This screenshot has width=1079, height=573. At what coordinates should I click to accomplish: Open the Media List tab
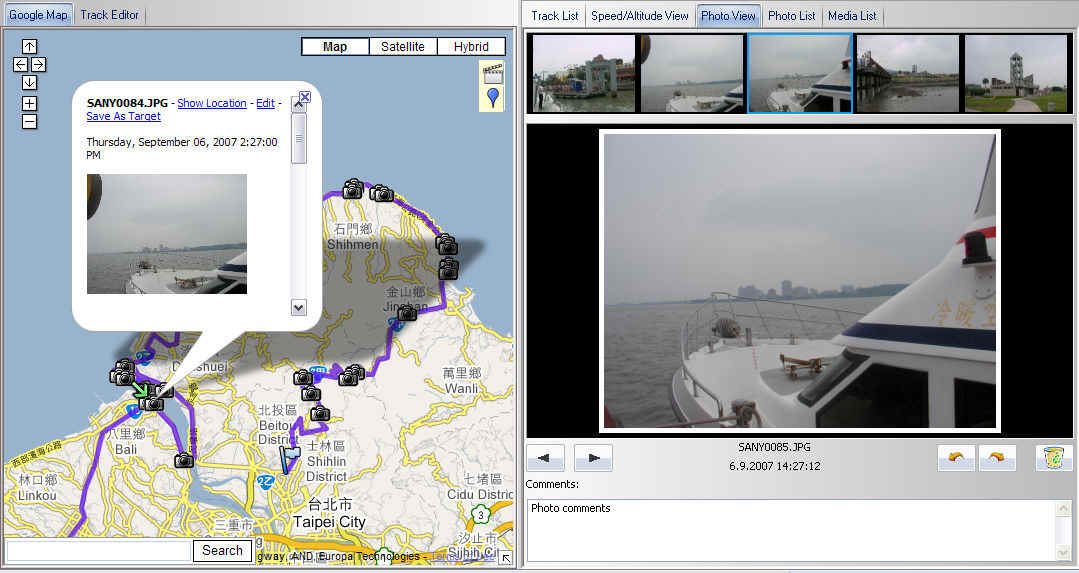pos(852,15)
